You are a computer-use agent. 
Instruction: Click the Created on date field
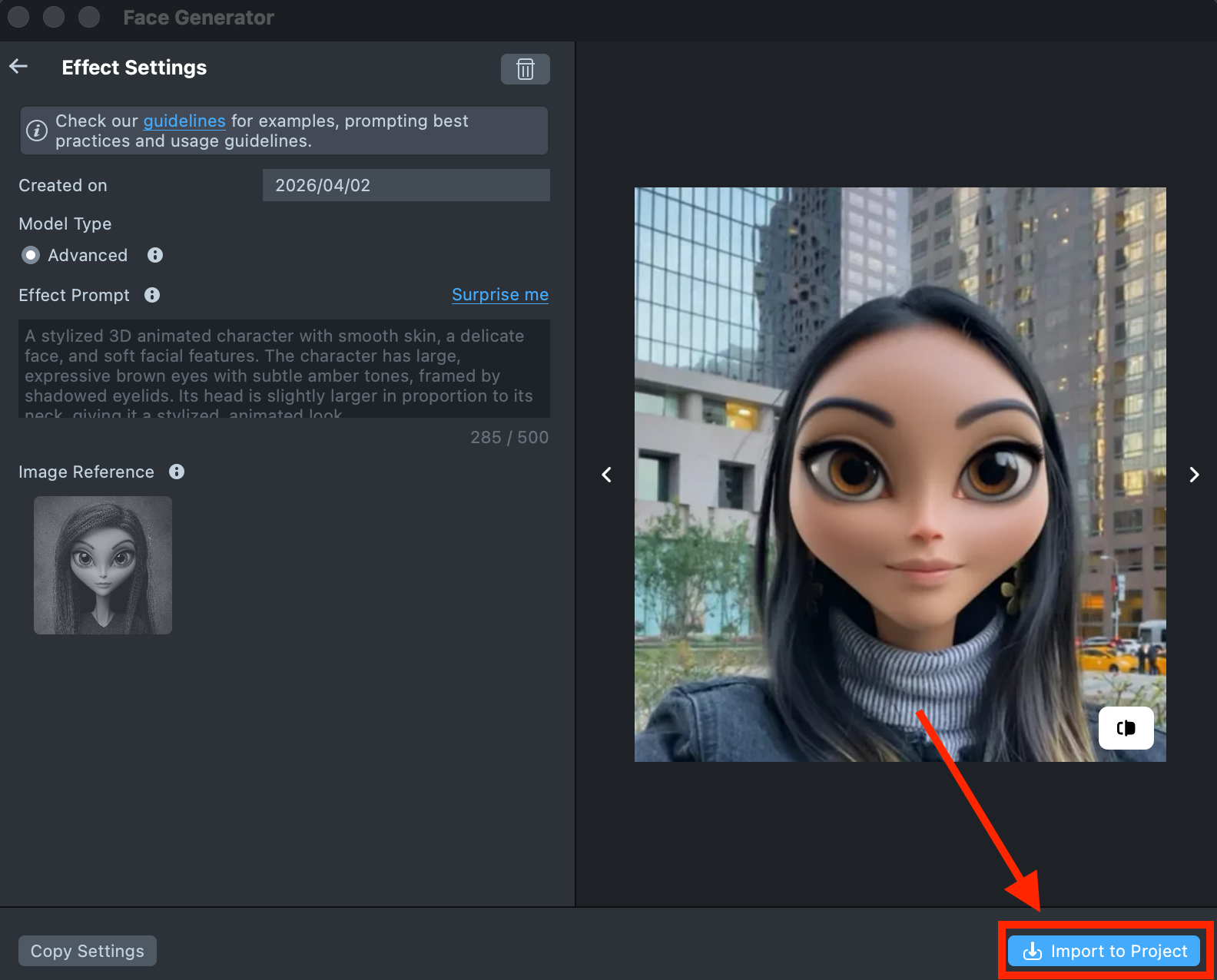(x=406, y=185)
